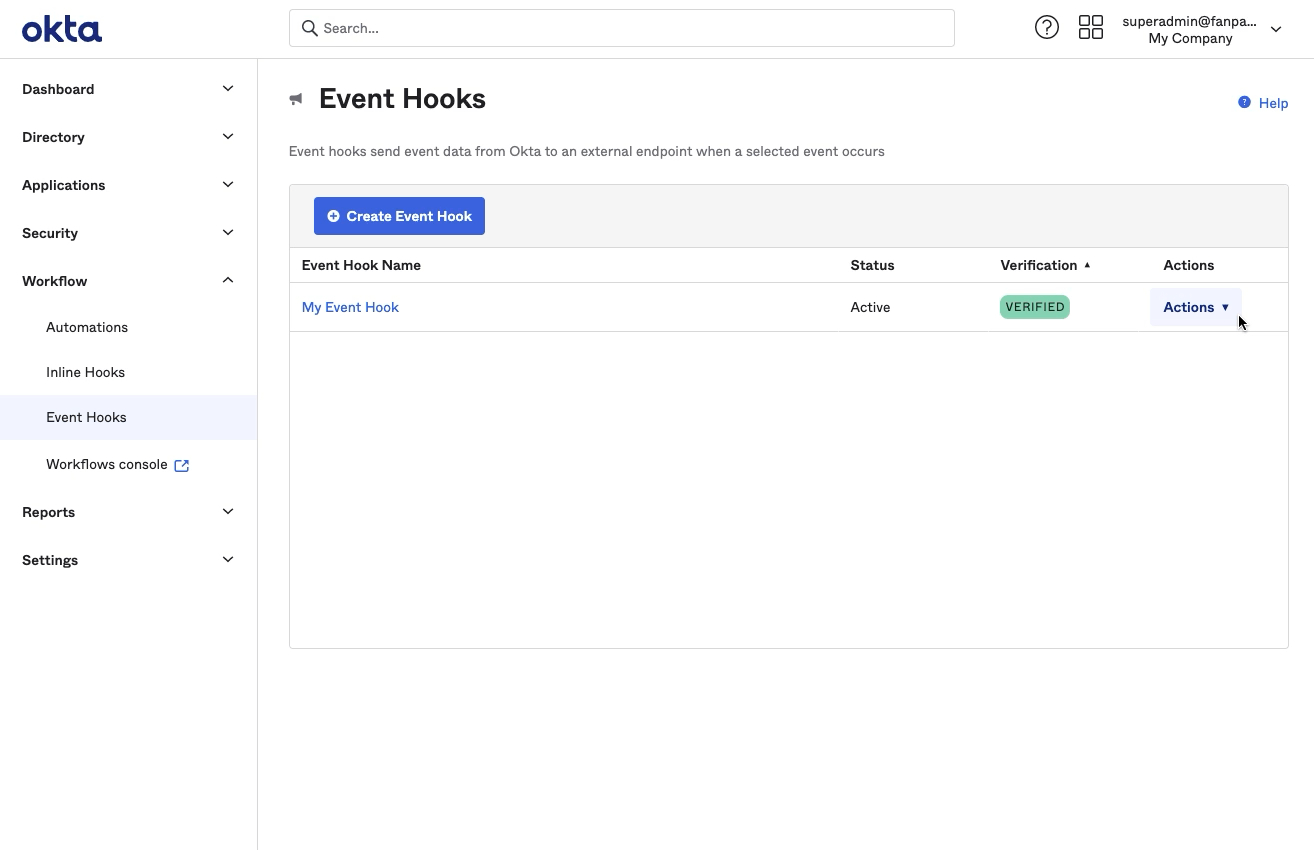Click the search magnifier icon

(310, 28)
